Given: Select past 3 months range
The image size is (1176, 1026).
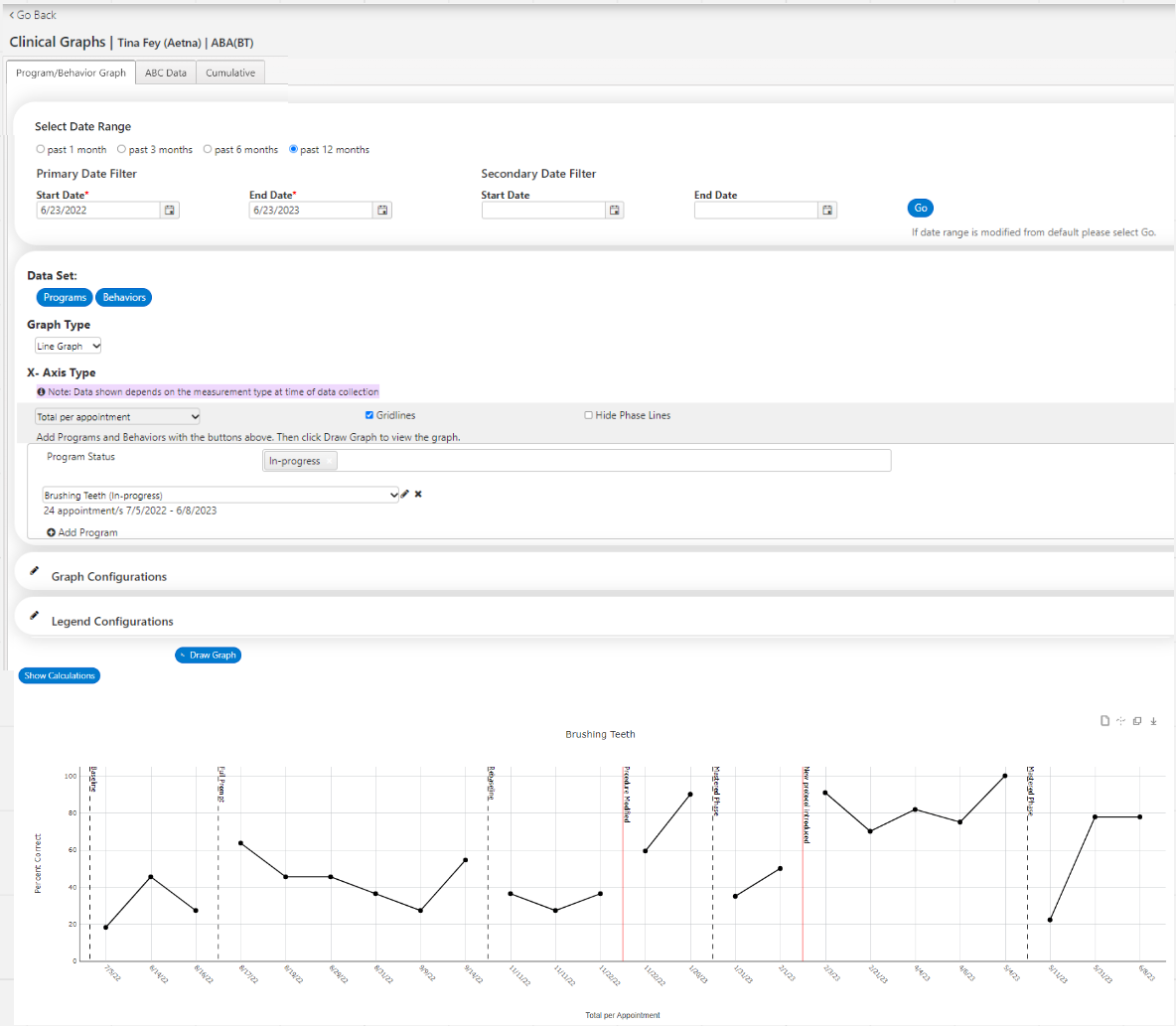Looking at the screenshot, I should (x=121, y=149).
